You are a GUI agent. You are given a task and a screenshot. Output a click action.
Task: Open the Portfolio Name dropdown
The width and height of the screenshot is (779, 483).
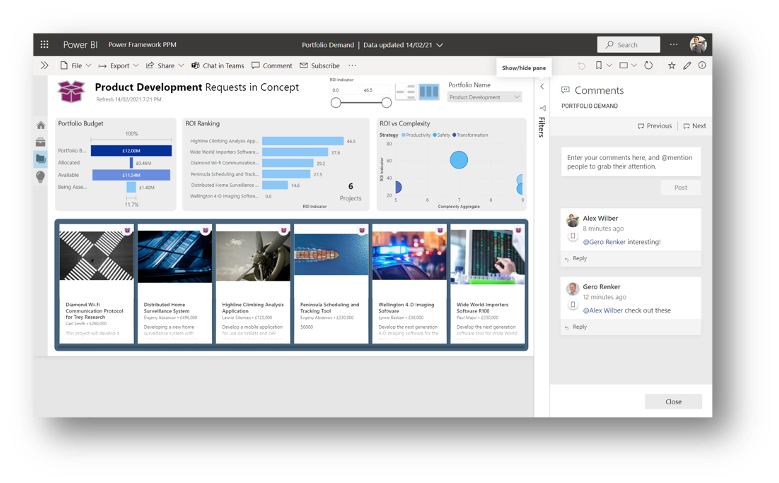click(x=485, y=97)
